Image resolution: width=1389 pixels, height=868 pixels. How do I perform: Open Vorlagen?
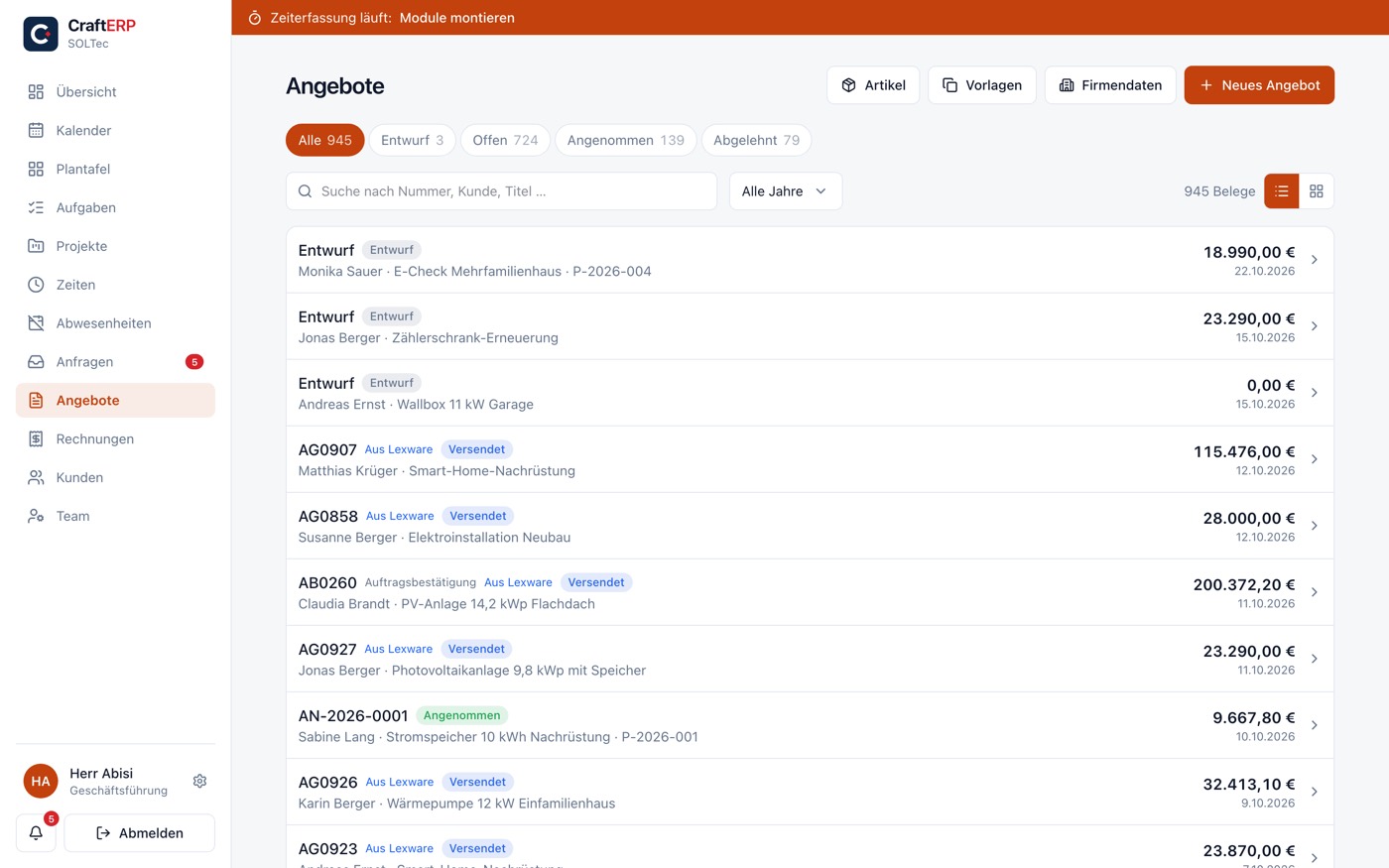(x=982, y=85)
